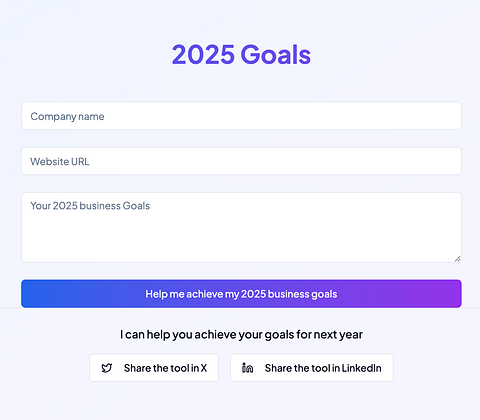Click inside the 2025 business Goals textarea
Viewport: 480px width, 420px height.
click(x=241, y=227)
